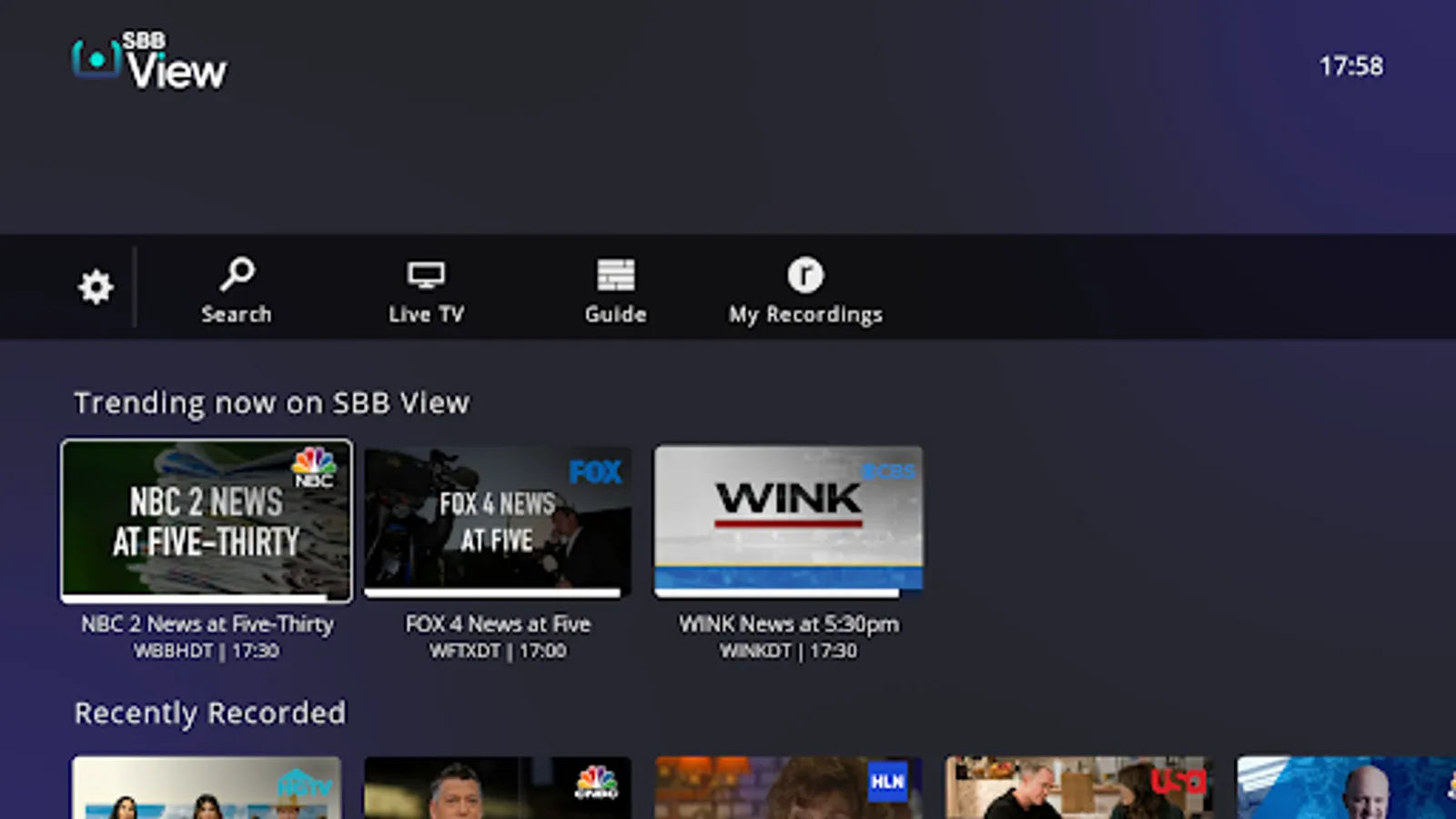Image resolution: width=1456 pixels, height=819 pixels.
Task: Click the 'Recently Recorded' heading
Action: tap(210, 713)
